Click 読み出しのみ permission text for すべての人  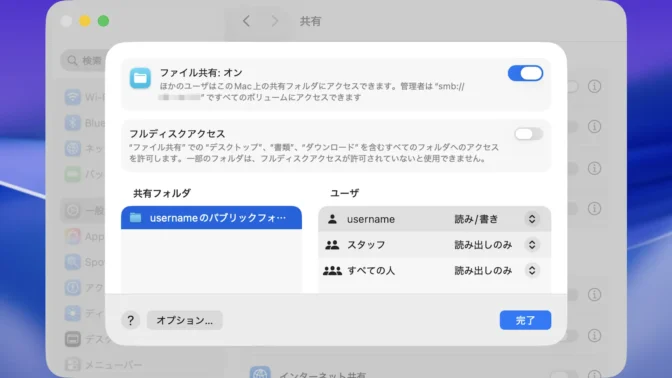[483, 270]
